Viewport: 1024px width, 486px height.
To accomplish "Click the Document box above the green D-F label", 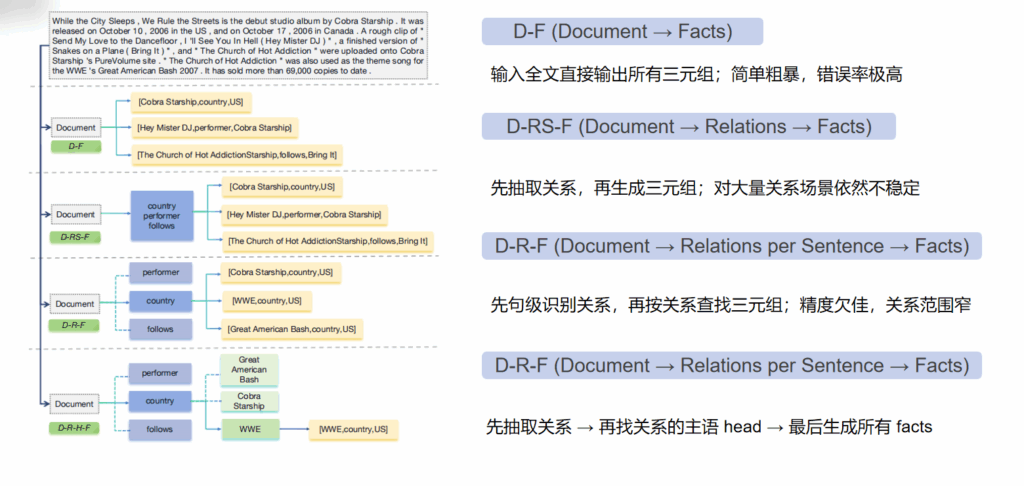I will [75, 128].
